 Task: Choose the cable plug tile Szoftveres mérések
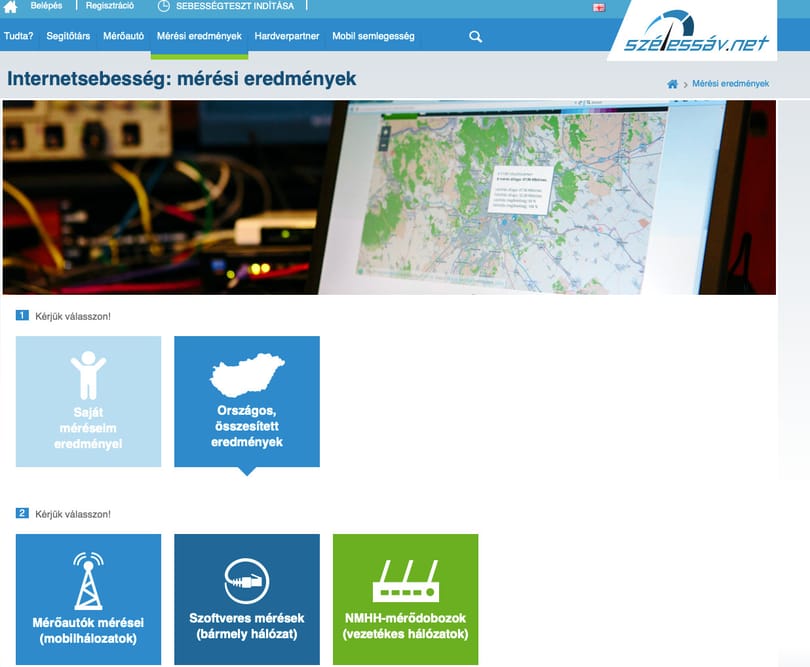coord(247,599)
